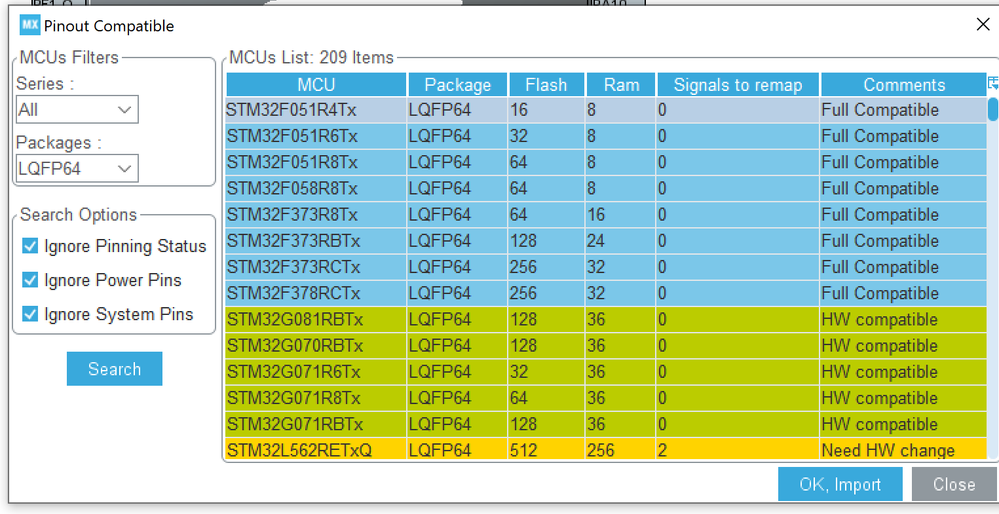Viewport: 999px width, 514px height.
Task: Click Ram value 24 of STM32F373RBTx
Action: pyautogui.click(x=621, y=241)
